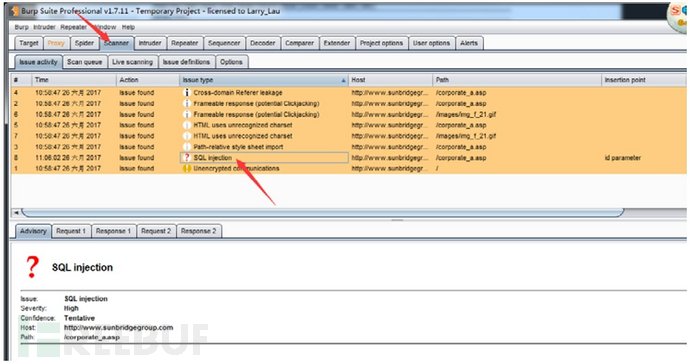Select the Issue definitions sub-tab

click(186, 62)
